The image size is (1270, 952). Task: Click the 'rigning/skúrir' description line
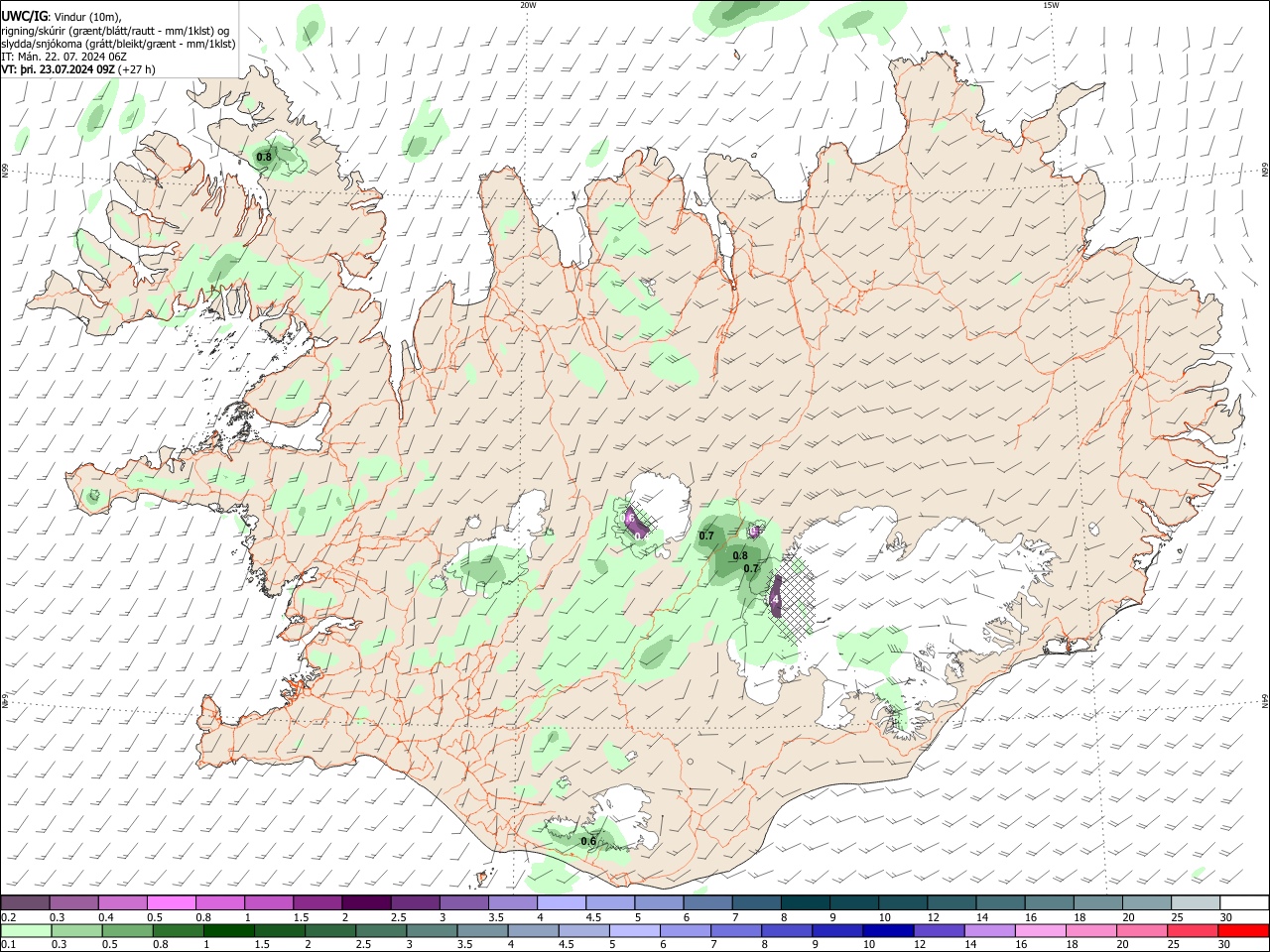click(x=115, y=31)
